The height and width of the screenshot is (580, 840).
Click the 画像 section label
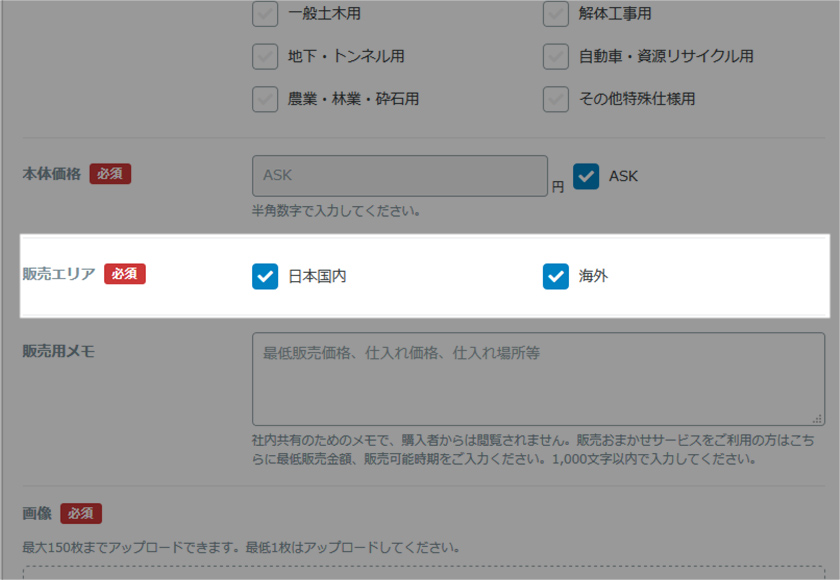(37, 513)
